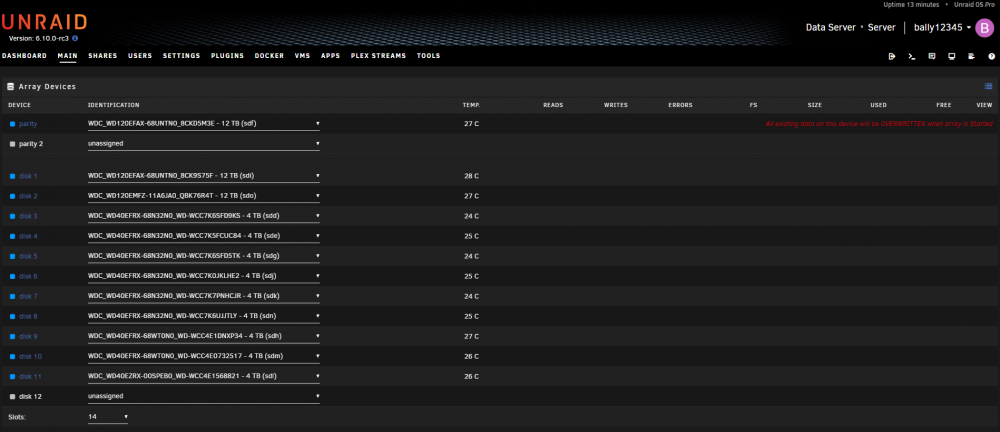Open the parity device selection dropdown
This screenshot has height=432, width=1000.
pyautogui.click(x=203, y=123)
